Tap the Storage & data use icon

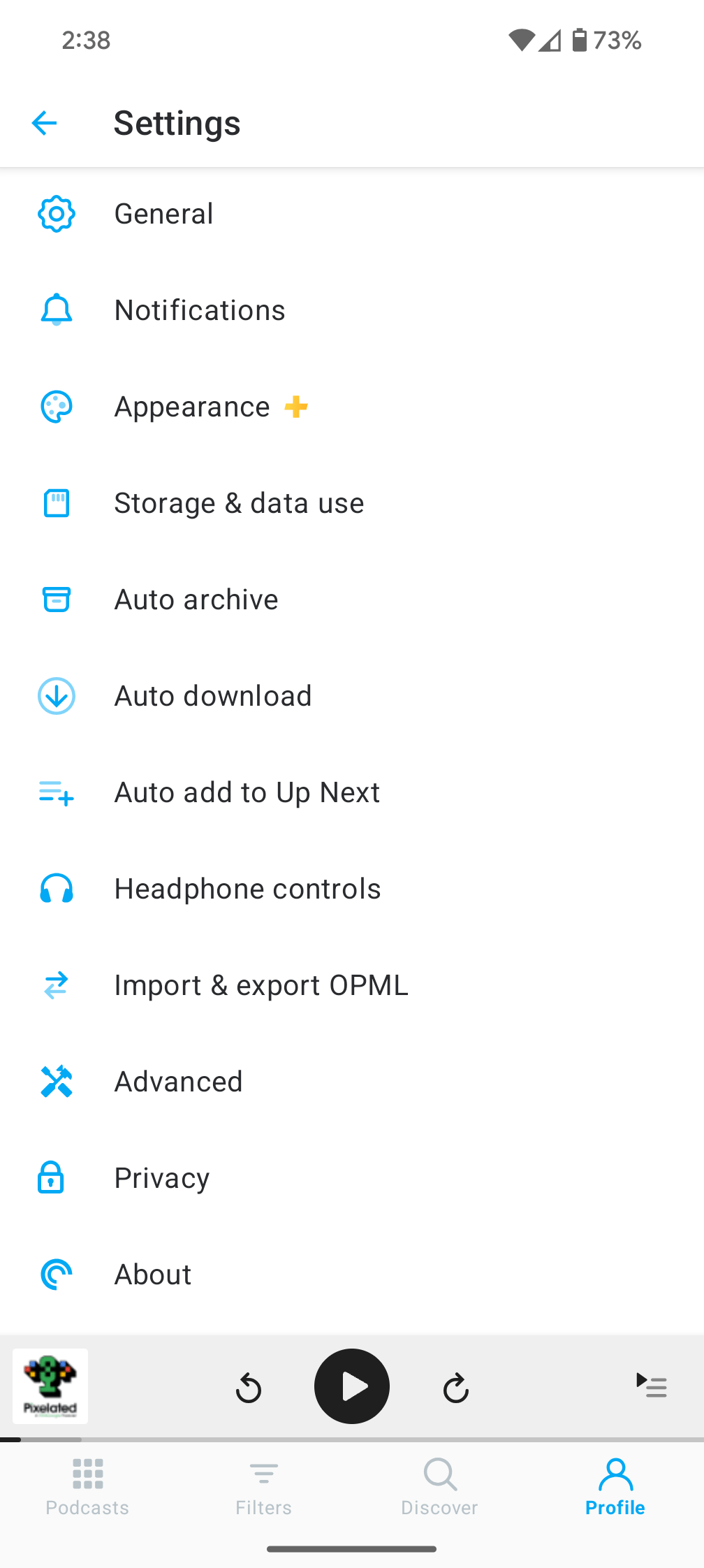pos(56,503)
